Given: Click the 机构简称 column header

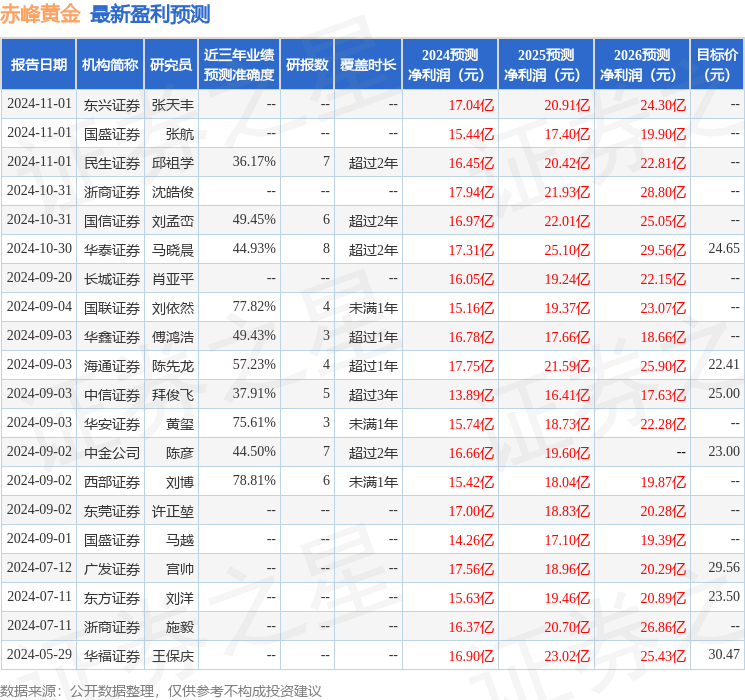Looking at the screenshot, I should [x=110, y=65].
